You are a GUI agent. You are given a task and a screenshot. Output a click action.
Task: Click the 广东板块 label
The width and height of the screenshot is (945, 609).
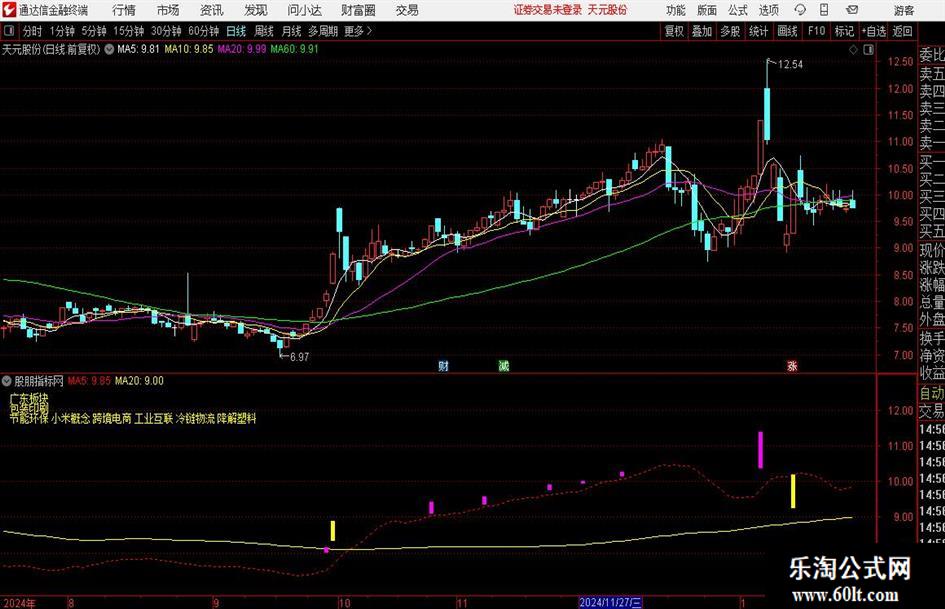click(x=28, y=399)
